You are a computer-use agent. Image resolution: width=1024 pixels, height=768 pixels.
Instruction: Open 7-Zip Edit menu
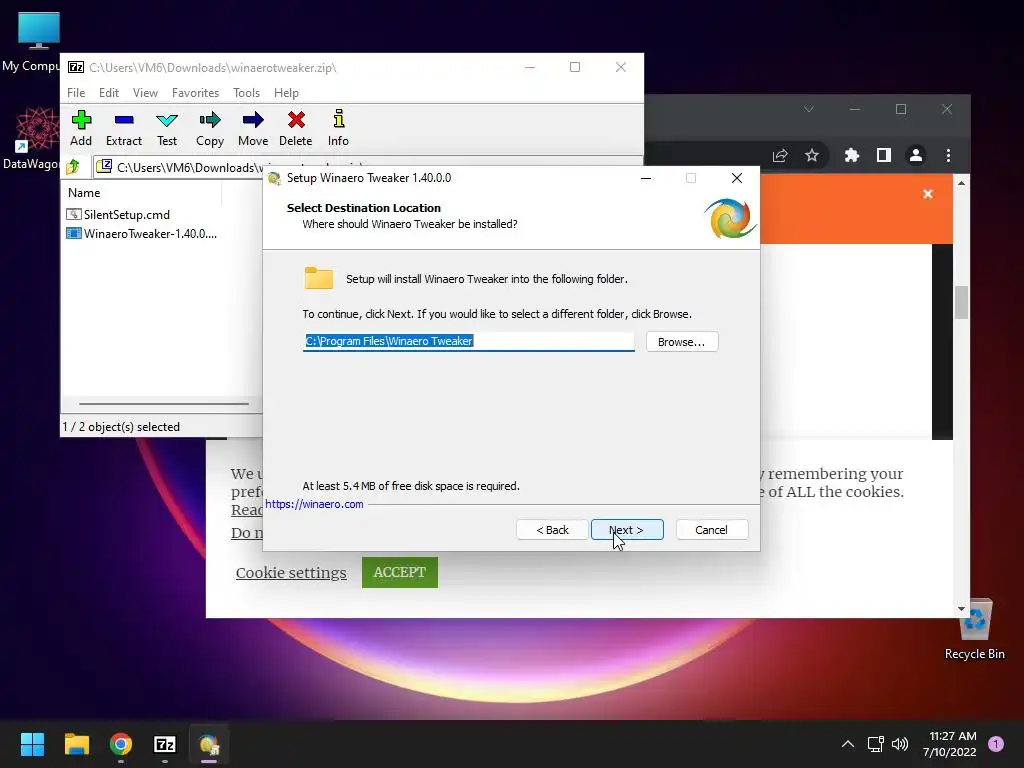(x=108, y=93)
